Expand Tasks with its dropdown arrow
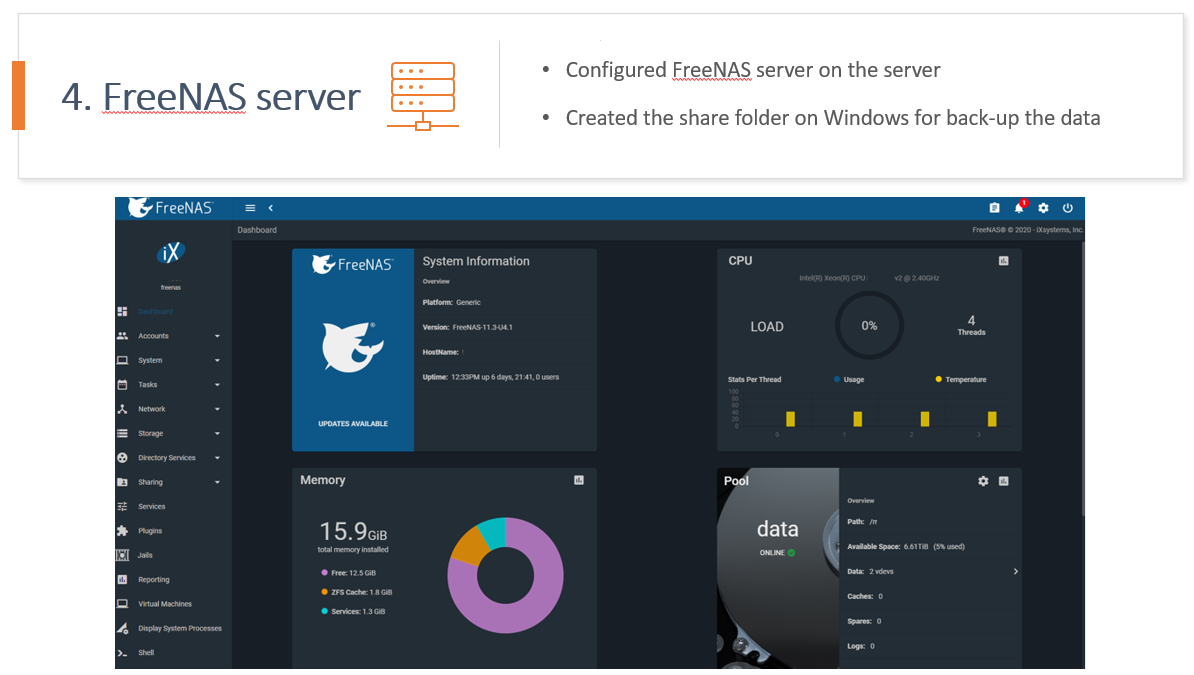 tap(217, 385)
